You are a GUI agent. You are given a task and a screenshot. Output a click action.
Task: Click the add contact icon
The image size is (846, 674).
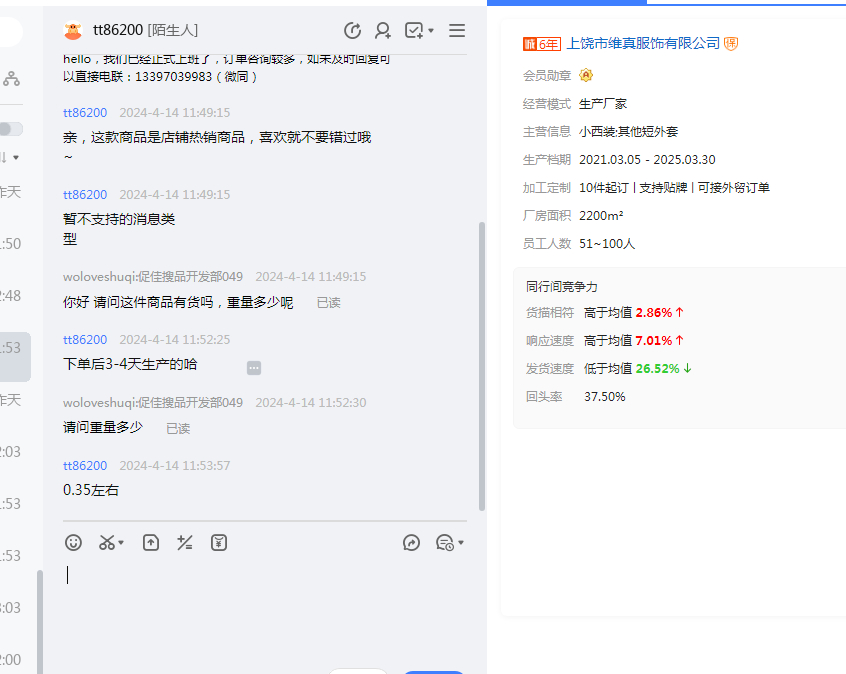coord(383,31)
